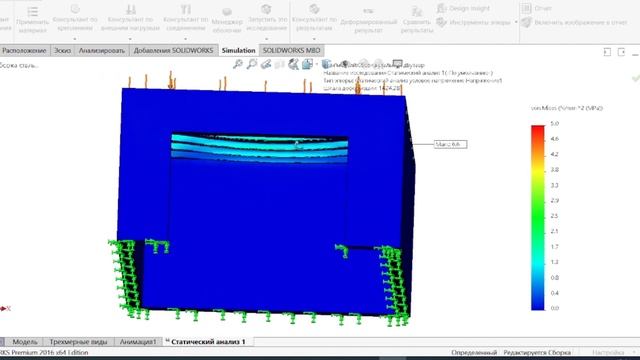Screen dimensions: 640x360
Task: Click the right window-pane arrangement icon
Action: pos(621,52)
